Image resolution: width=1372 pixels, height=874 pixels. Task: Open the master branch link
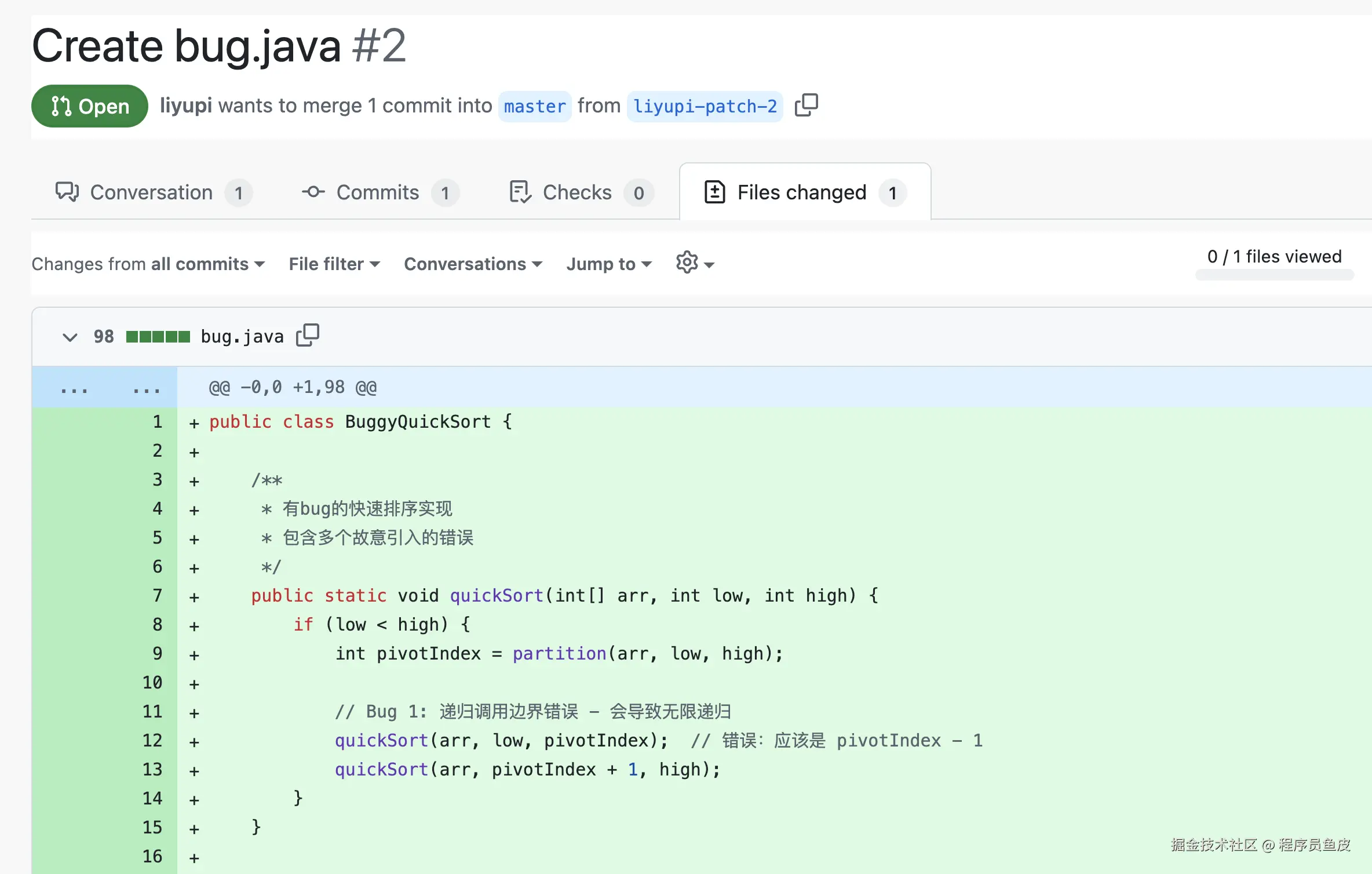pos(534,106)
